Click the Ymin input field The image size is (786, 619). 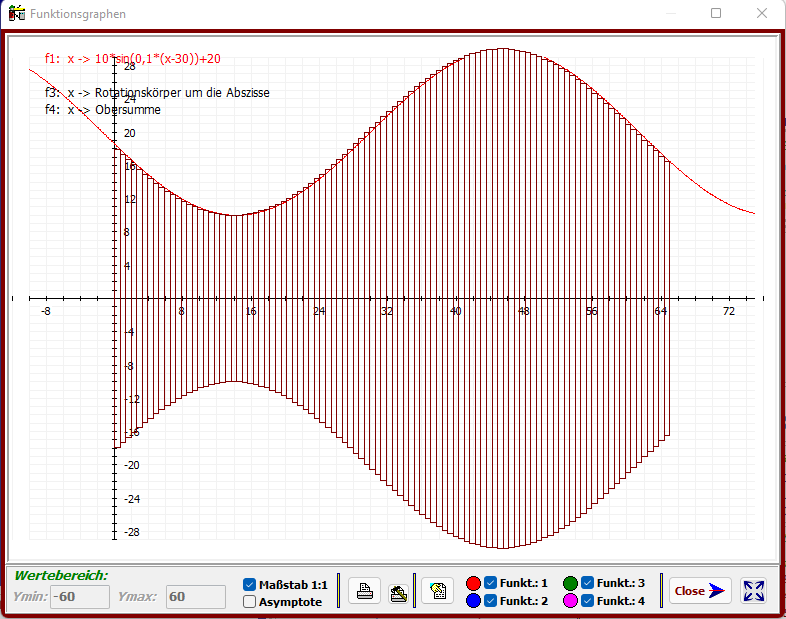click(80, 597)
